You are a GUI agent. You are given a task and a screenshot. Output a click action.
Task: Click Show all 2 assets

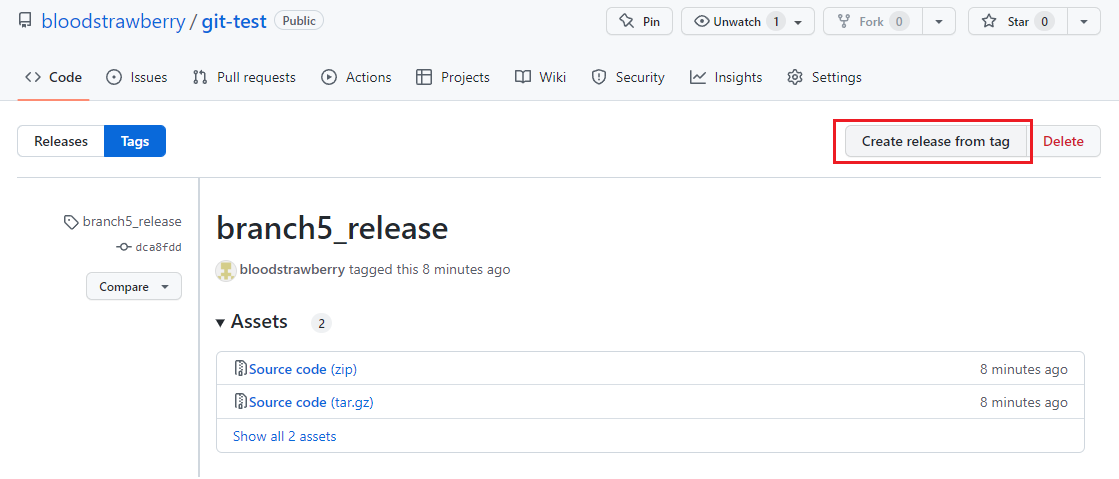click(284, 435)
